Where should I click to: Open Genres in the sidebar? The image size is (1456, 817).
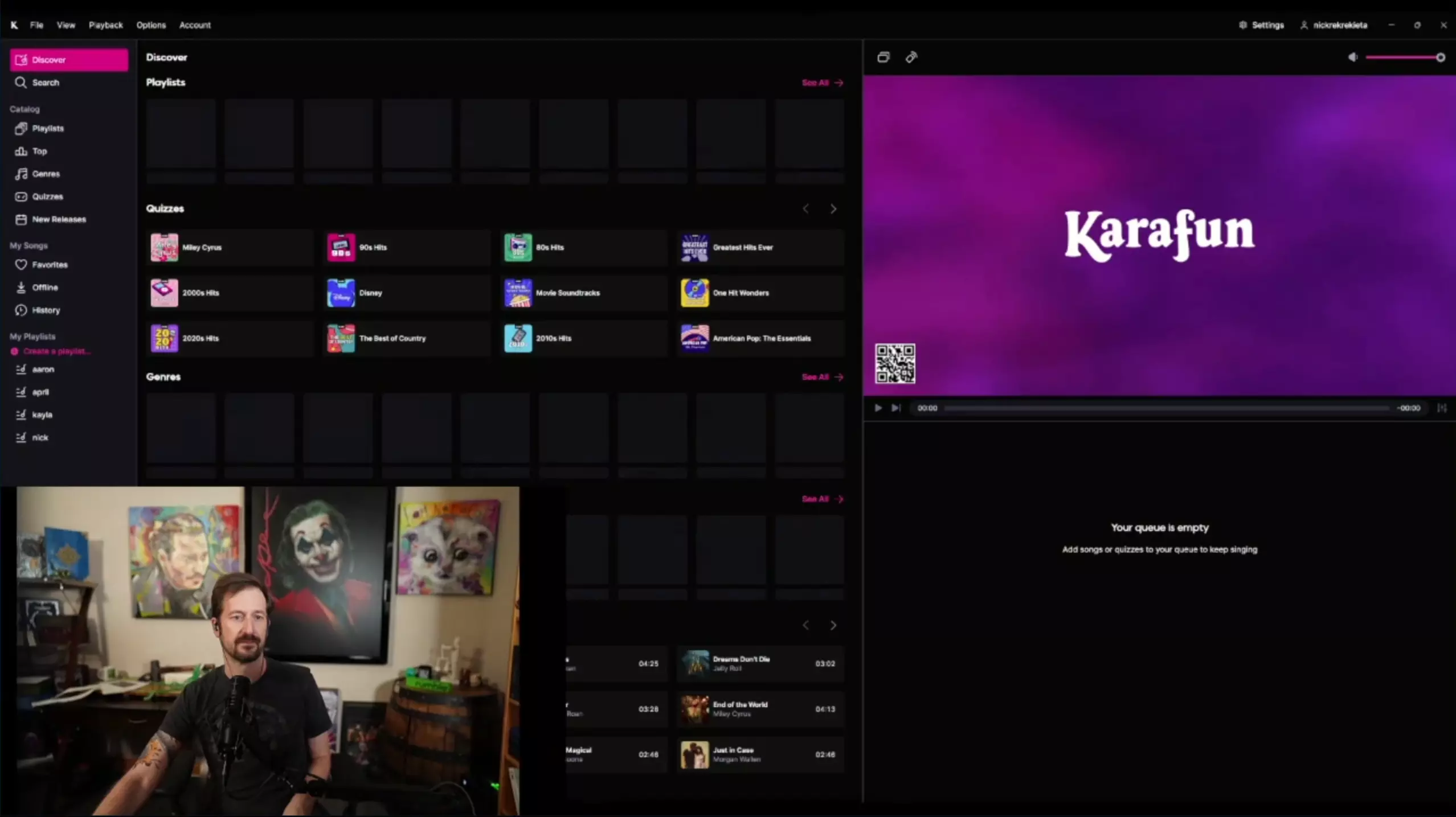[x=69, y=174]
